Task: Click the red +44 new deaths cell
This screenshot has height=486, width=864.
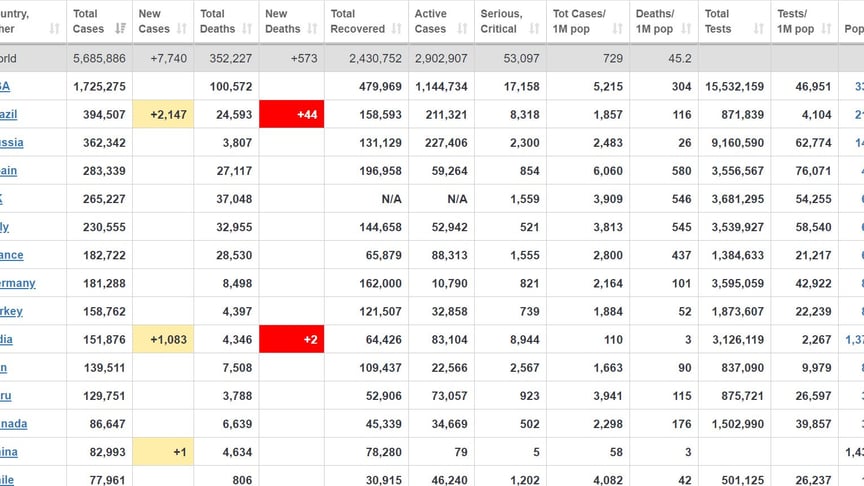Action: [x=292, y=115]
